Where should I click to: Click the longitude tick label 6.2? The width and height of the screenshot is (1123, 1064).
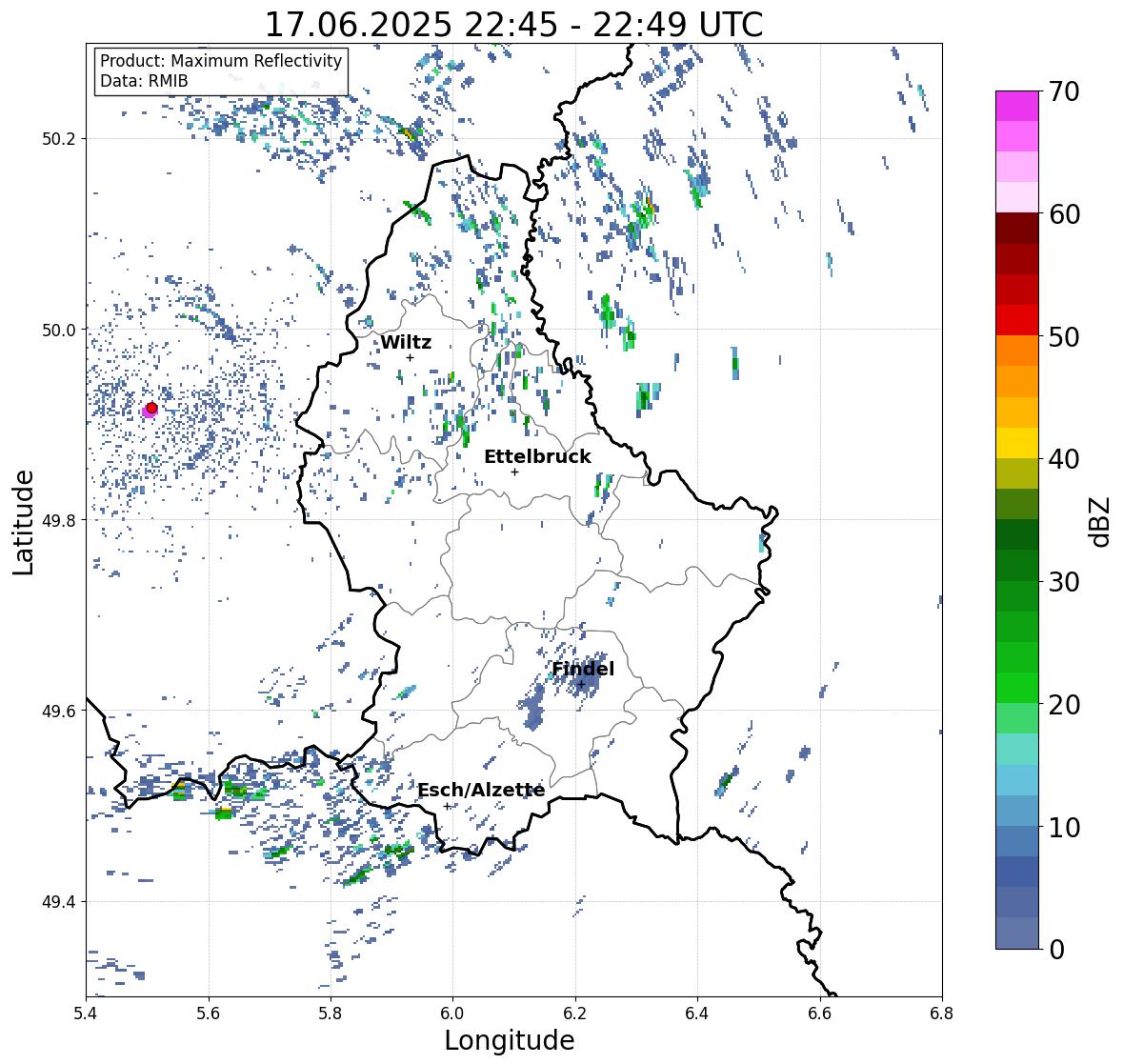pos(575,1014)
